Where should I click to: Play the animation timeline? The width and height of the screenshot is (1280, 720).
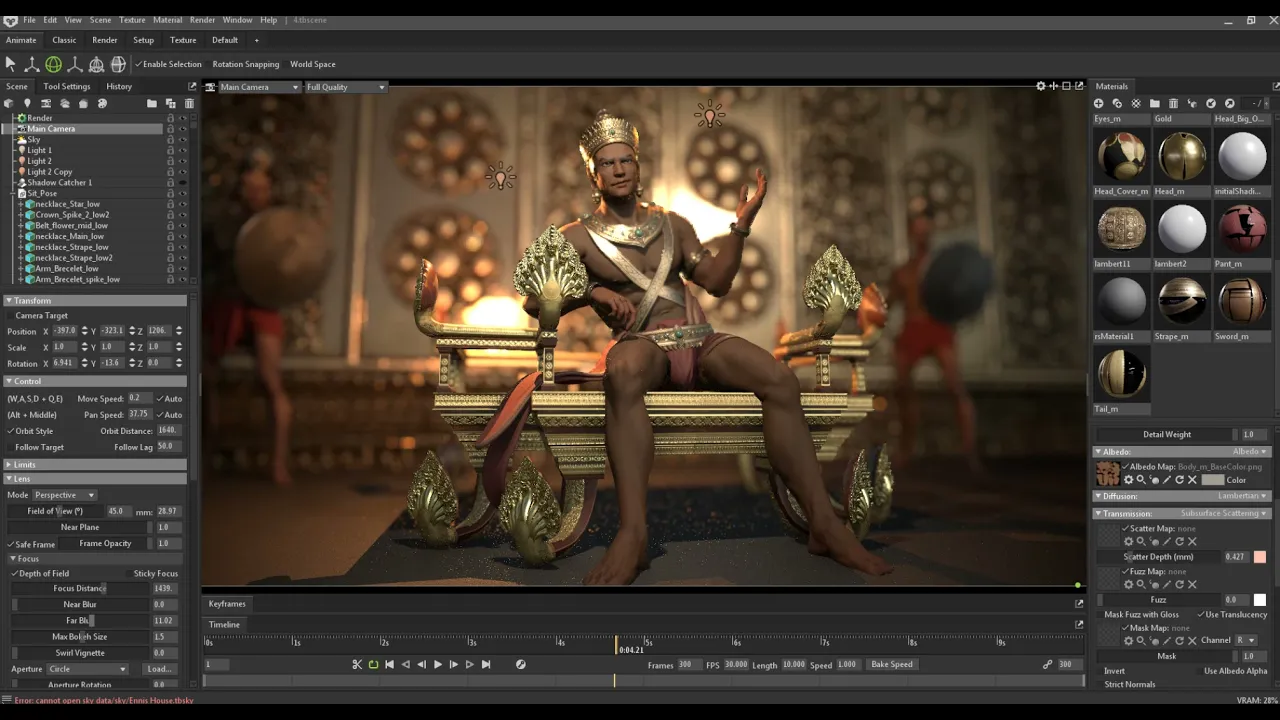point(437,664)
